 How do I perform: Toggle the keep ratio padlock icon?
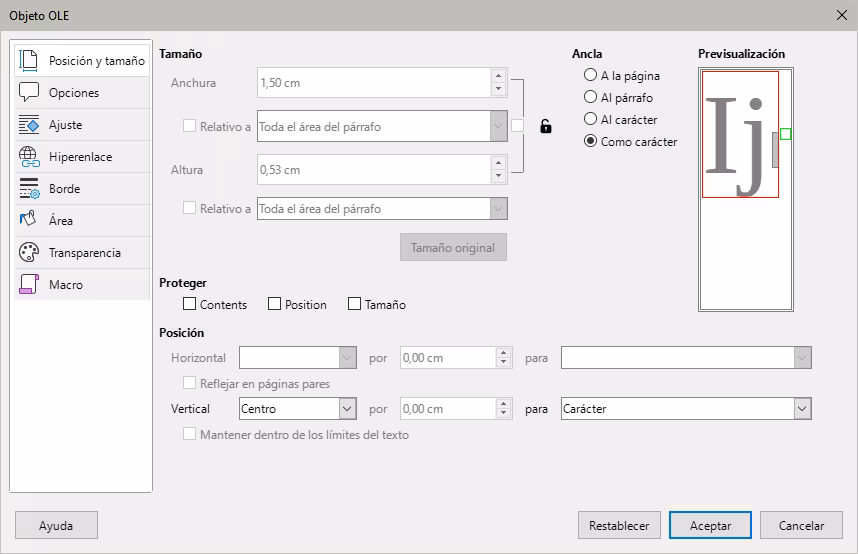click(x=545, y=126)
